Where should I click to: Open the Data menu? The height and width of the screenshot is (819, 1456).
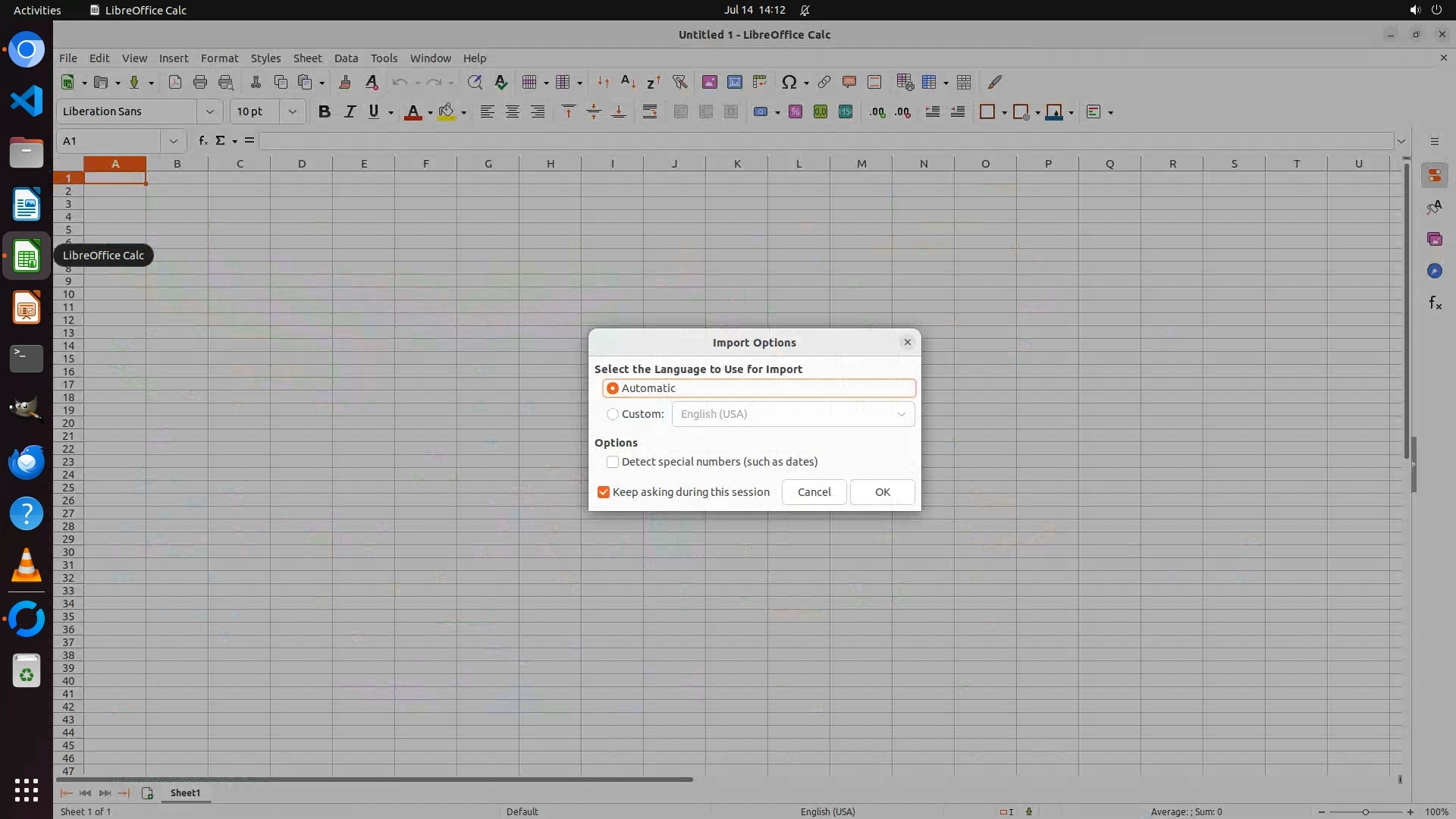(x=346, y=58)
